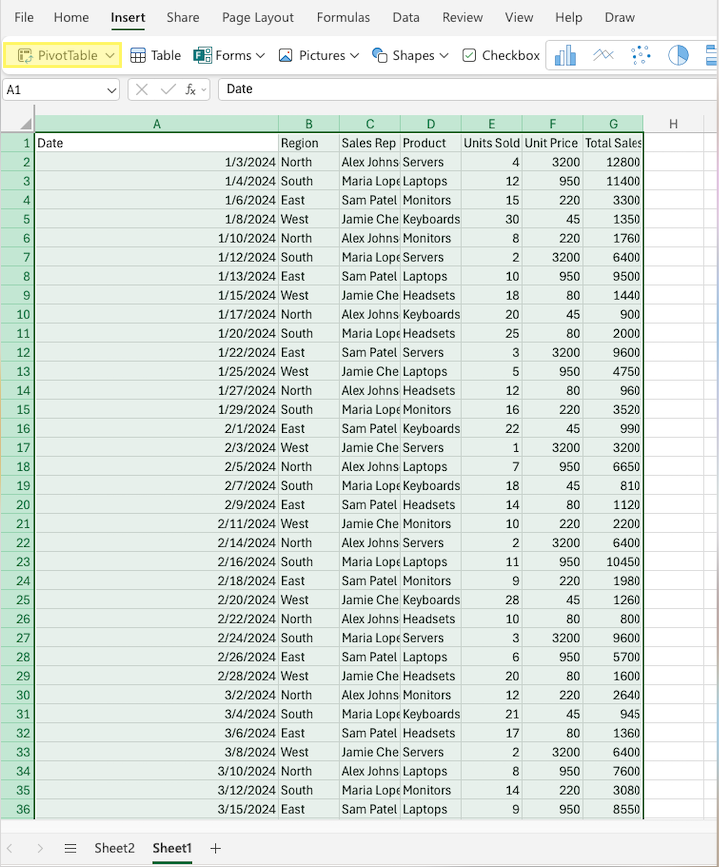The image size is (719, 867).
Task: Open the PivotTable dropdown arrow
Action: pyautogui.click(x=110, y=55)
